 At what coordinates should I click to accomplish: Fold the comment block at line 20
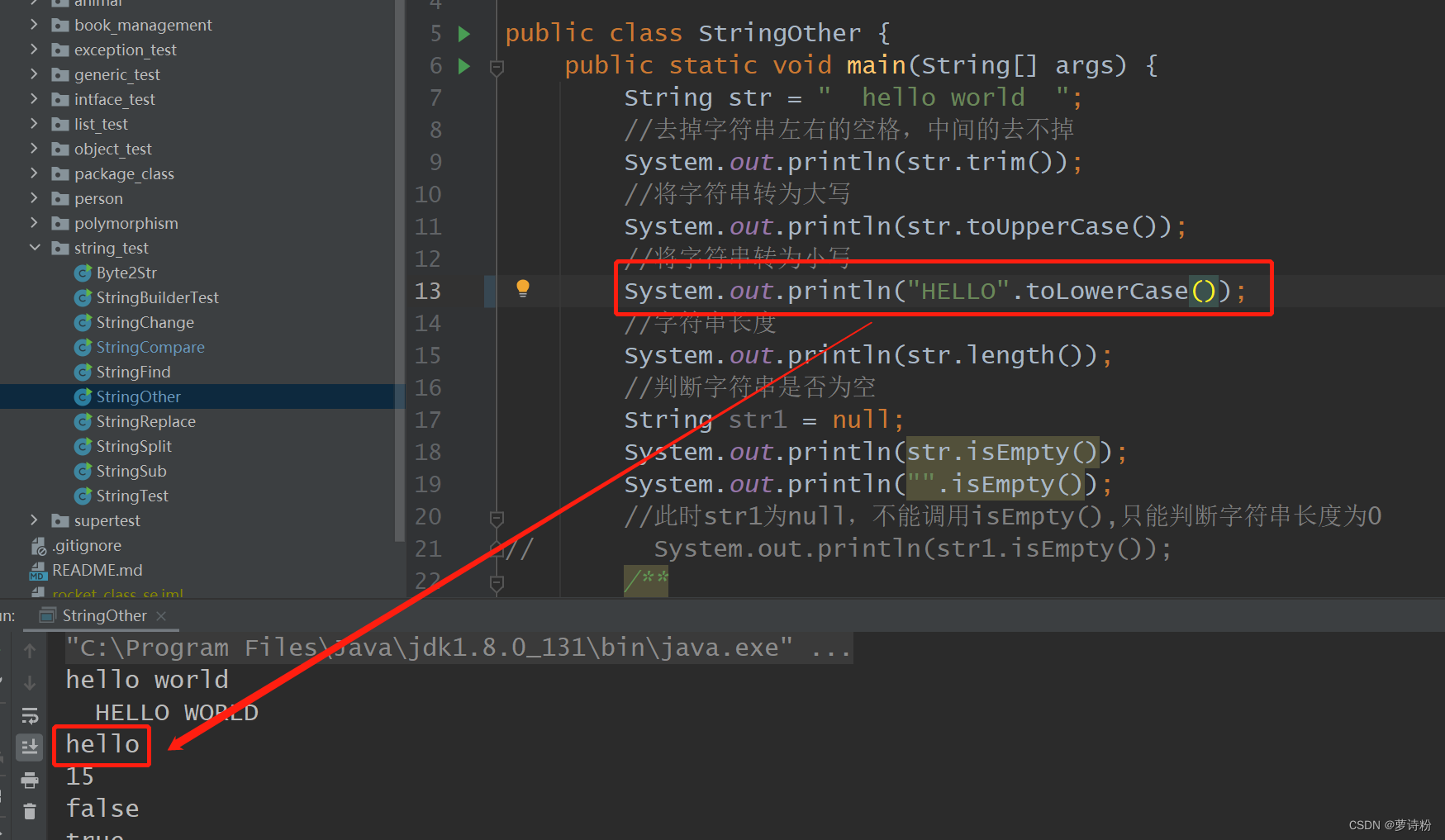[x=497, y=519]
